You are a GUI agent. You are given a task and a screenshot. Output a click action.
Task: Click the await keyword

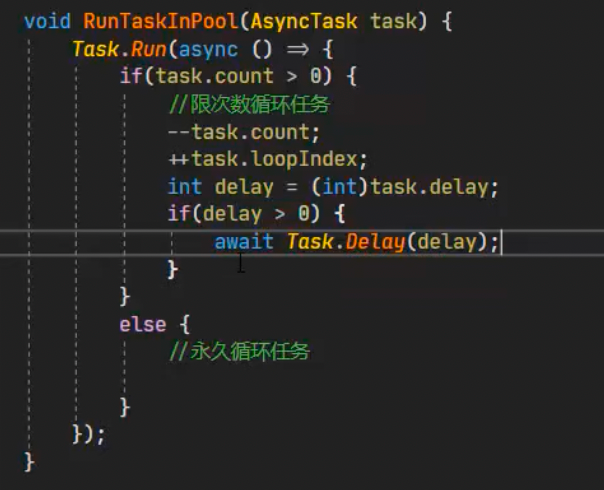pos(244,242)
